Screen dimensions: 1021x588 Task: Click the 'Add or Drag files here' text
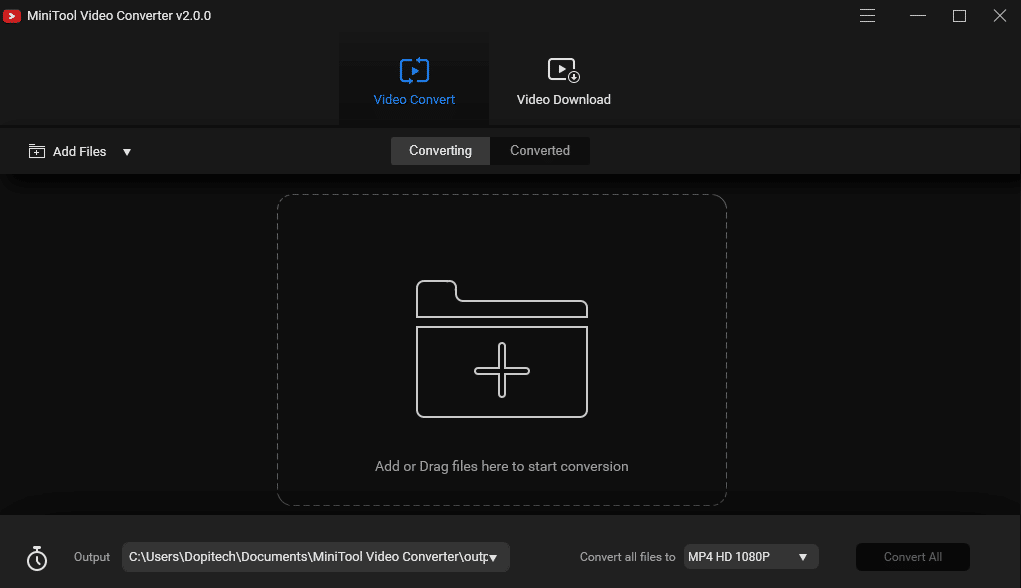click(501, 466)
